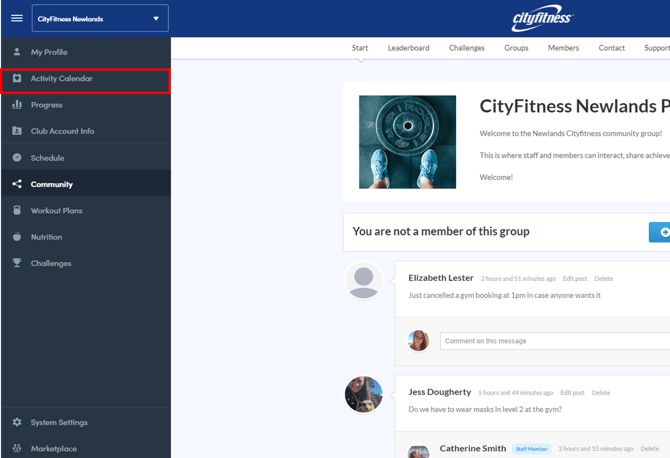670x458 pixels.
Task: Click the weight plate group image
Action: (x=407, y=142)
